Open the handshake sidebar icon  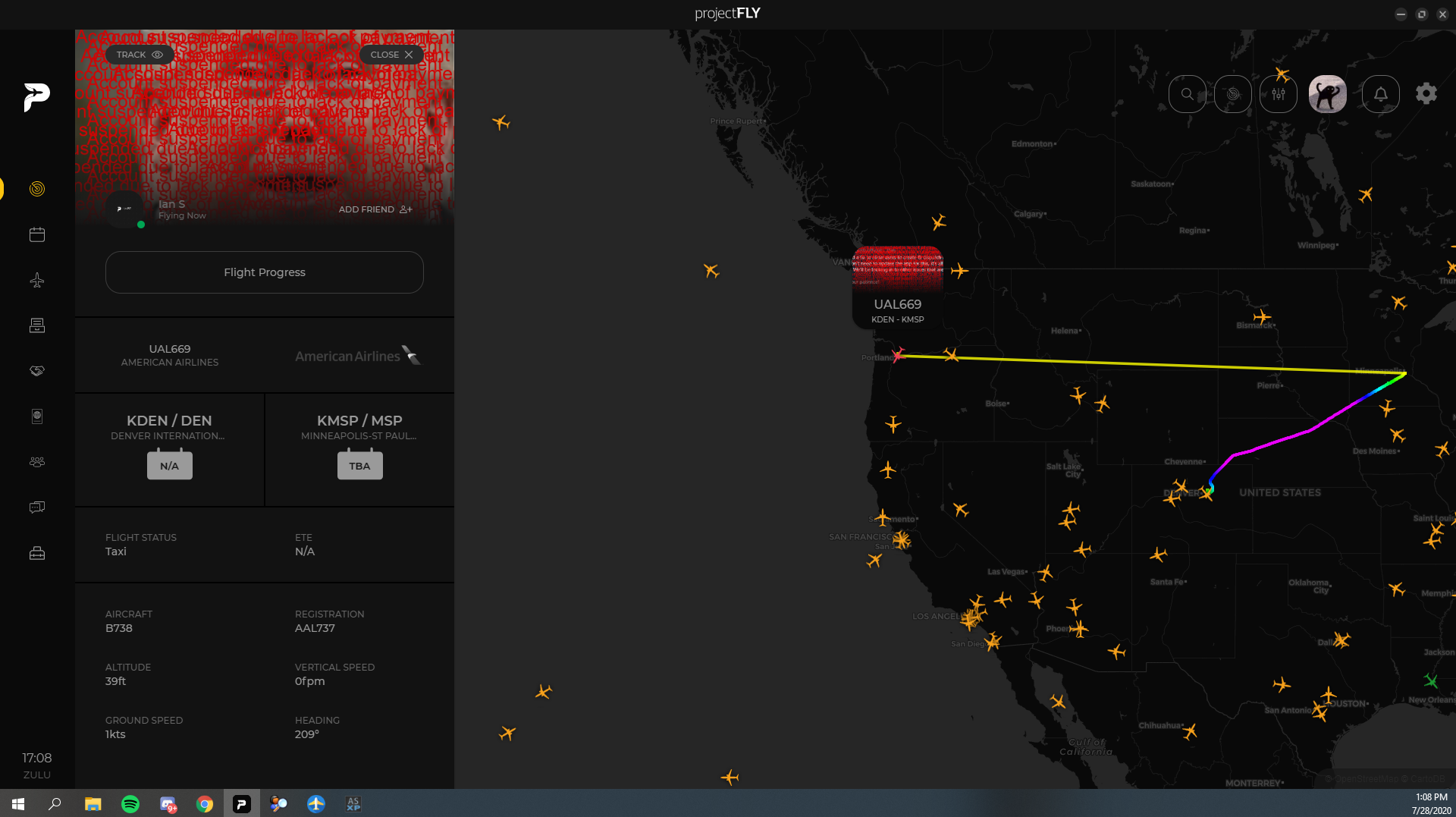pyautogui.click(x=37, y=371)
